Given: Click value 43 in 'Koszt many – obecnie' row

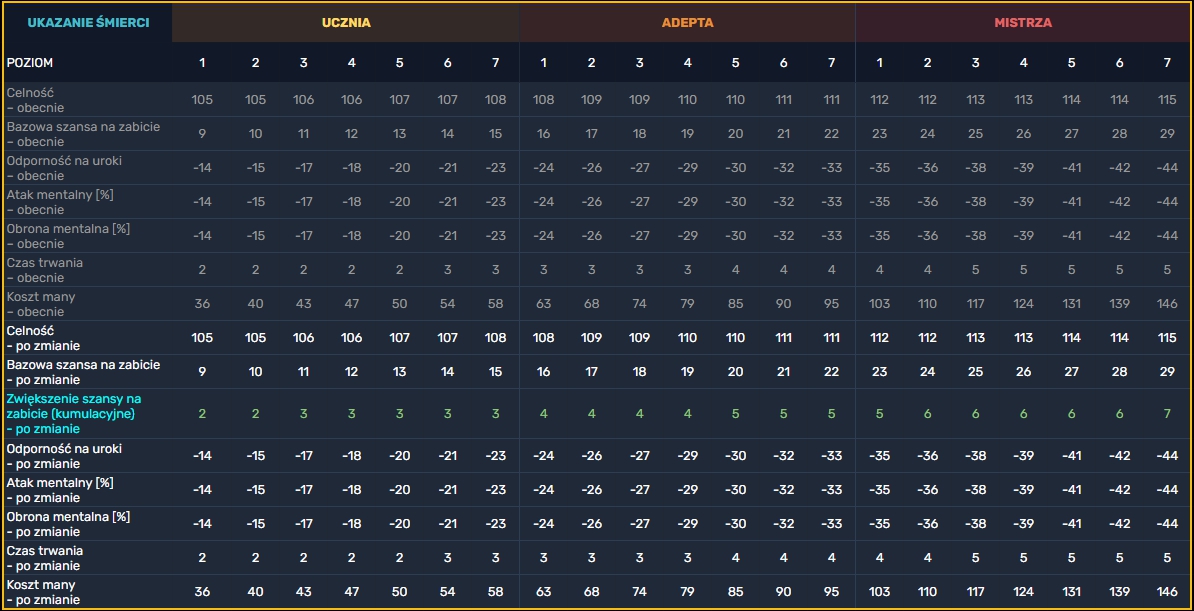Looking at the screenshot, I should (303, 303).
